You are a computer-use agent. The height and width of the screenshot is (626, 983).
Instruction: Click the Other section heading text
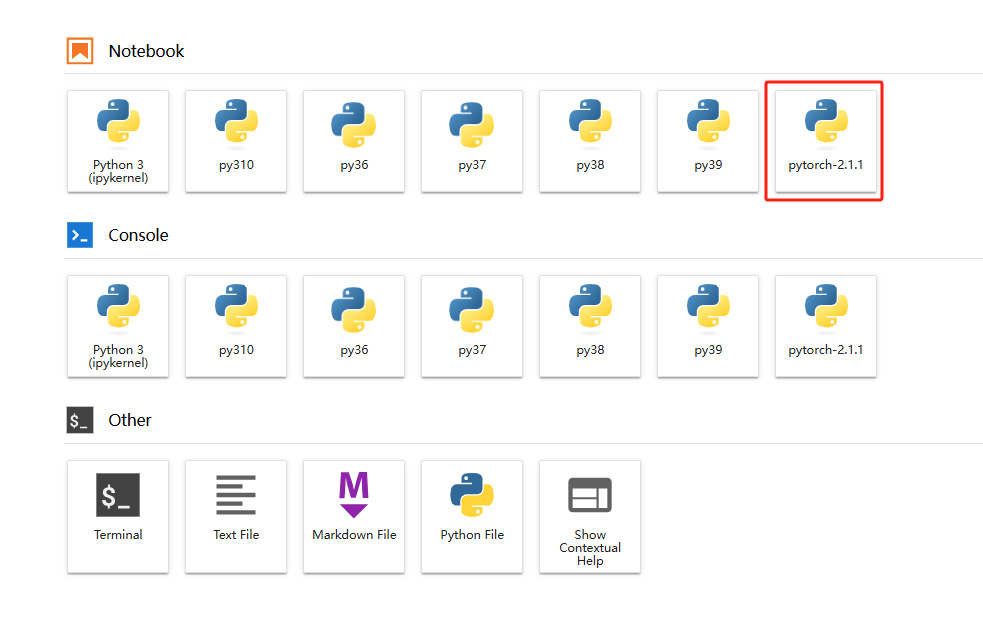coord(130,420)
